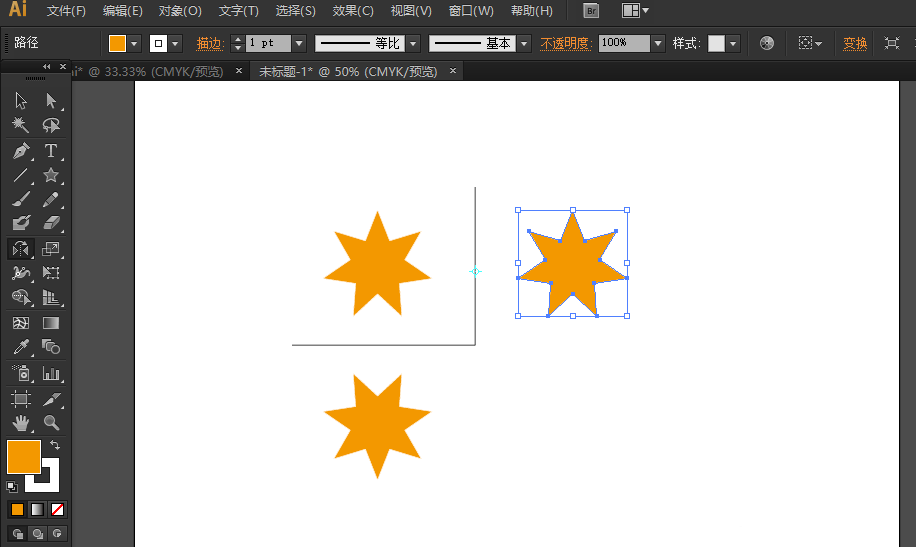This screenshot has width=916, height=547.
Task: Choose the Eraser tool
Action: [51, 223]
